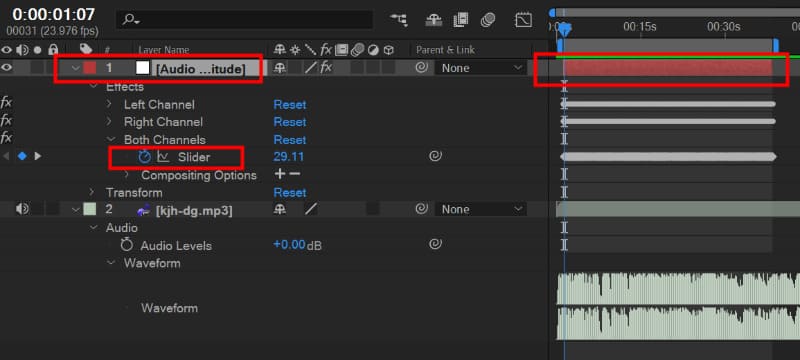Collapse the Audio group of kjh-dg.mp3

click(x=93, y=227)
